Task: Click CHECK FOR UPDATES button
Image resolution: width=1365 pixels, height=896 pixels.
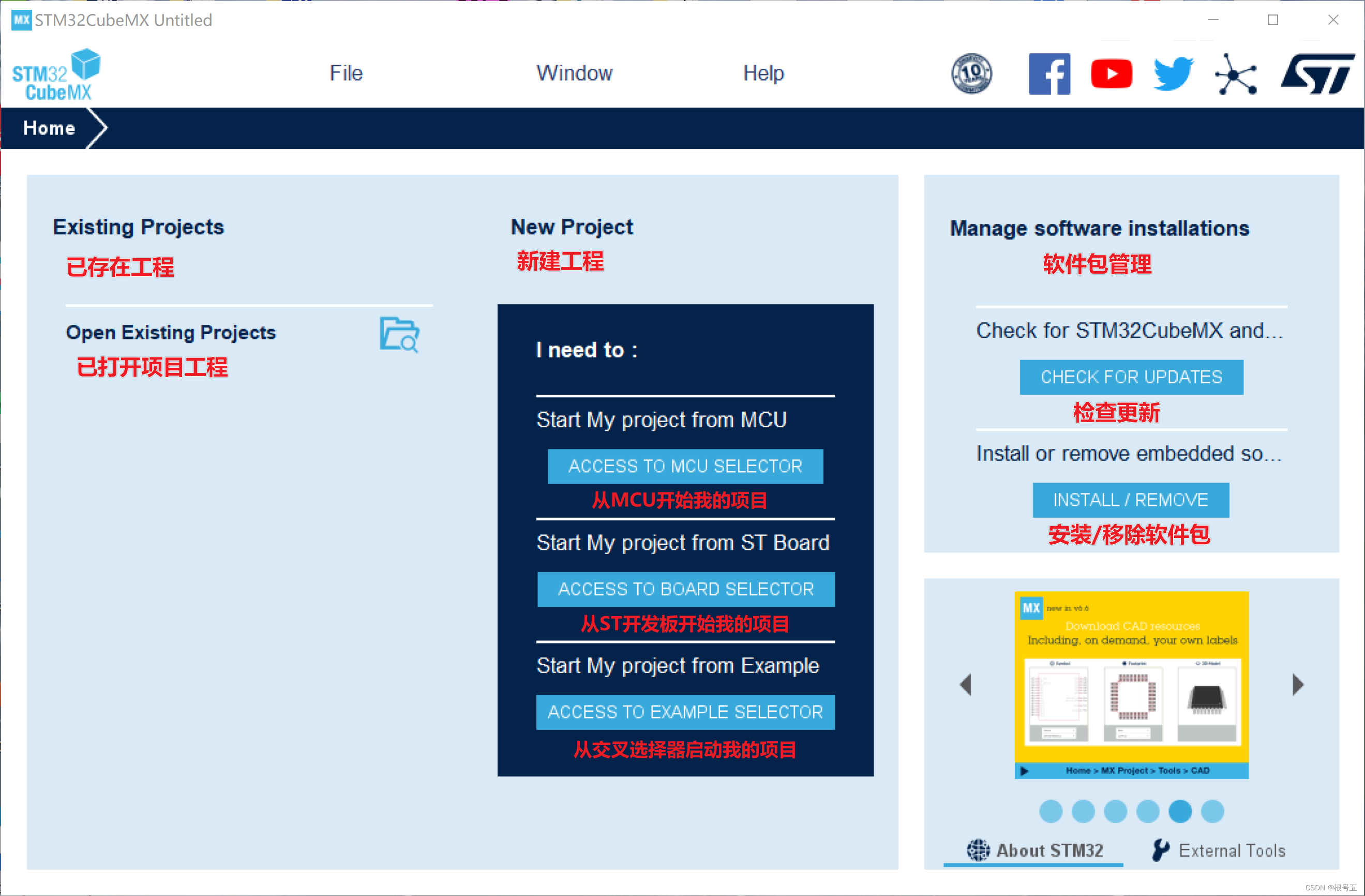Action: 1131,377
